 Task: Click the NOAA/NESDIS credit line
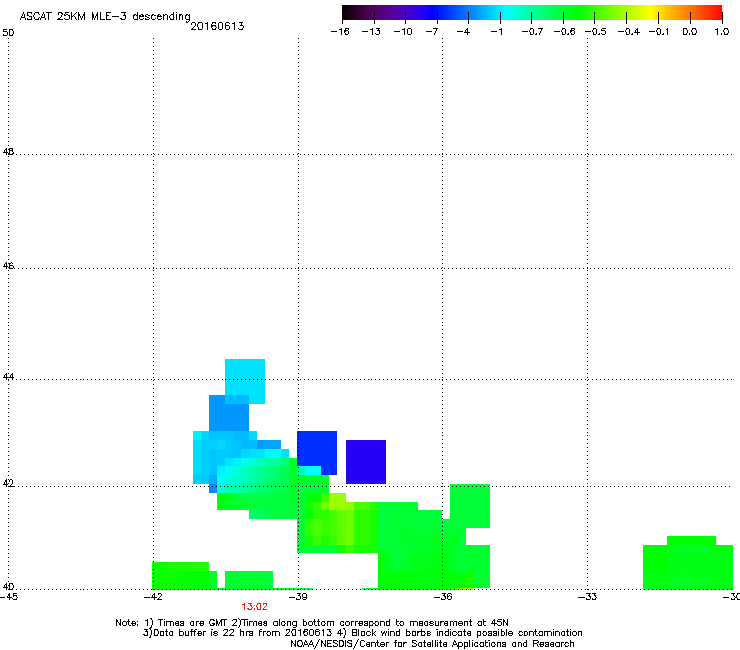[x=432, y=644]
